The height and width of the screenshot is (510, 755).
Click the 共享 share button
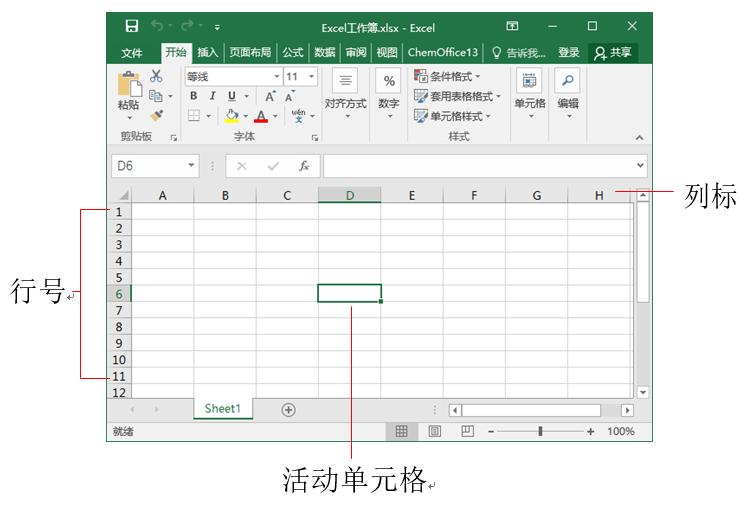pyautogui.click(x=612, y=52)
